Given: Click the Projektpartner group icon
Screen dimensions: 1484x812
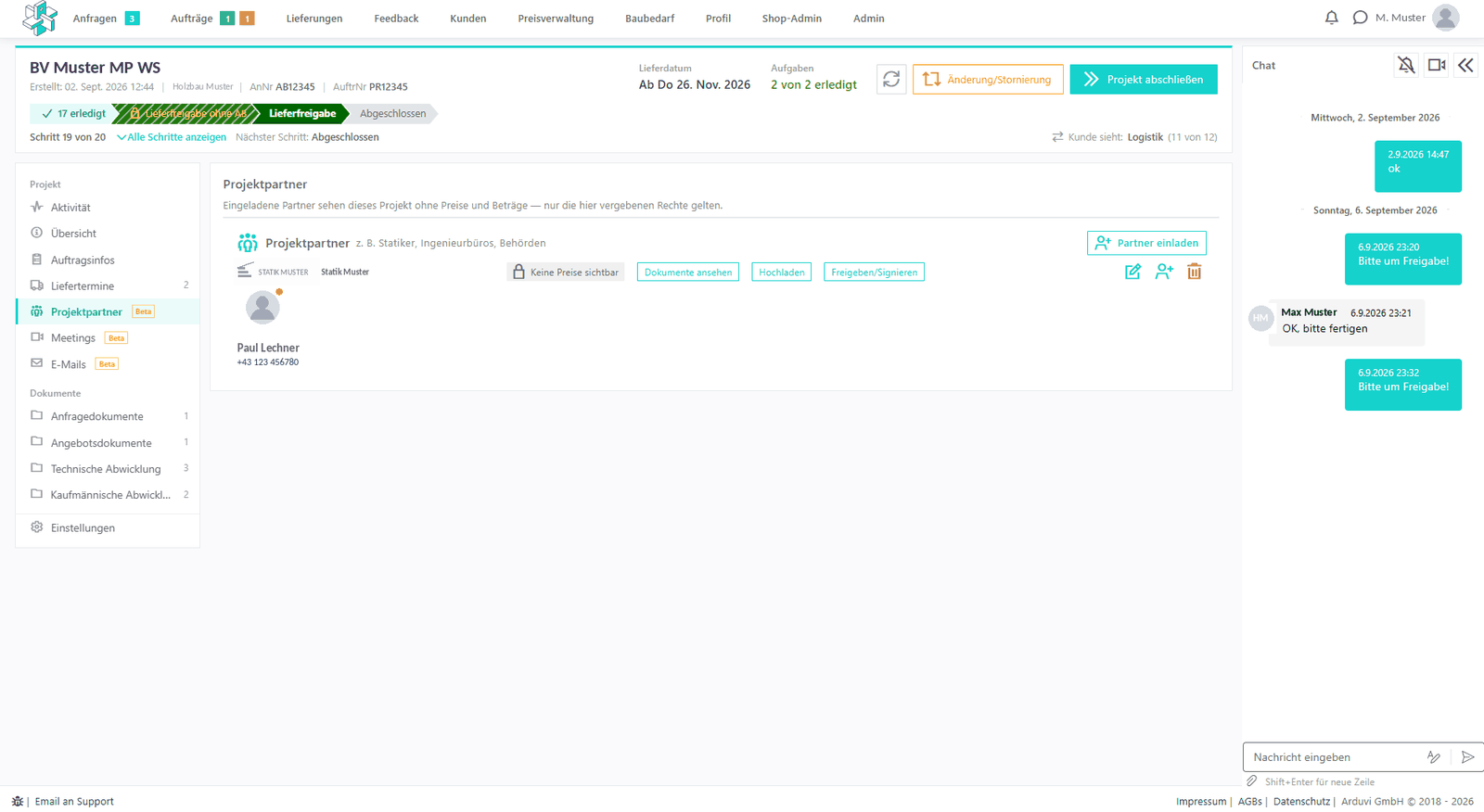Looking at the screenshot, I should pos(247,243).
